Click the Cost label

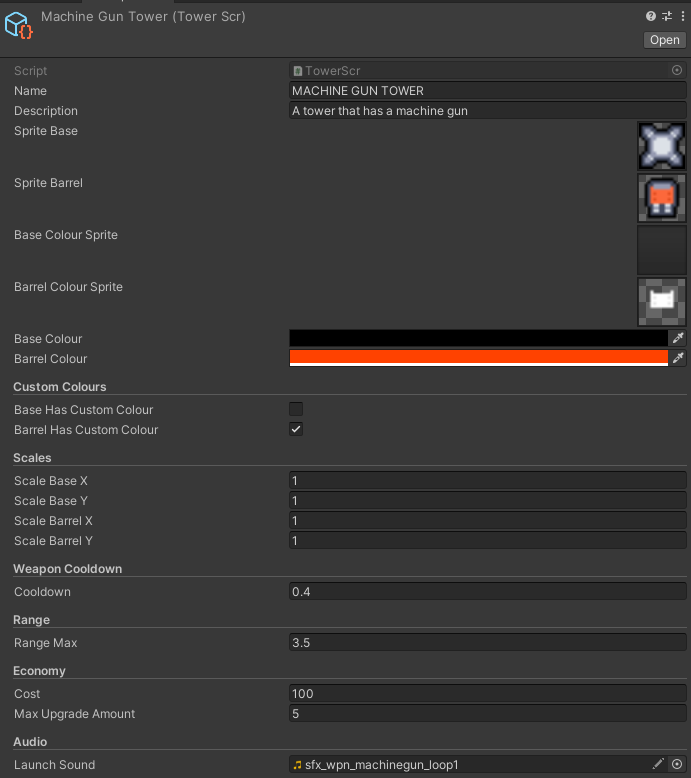[27, 694]
